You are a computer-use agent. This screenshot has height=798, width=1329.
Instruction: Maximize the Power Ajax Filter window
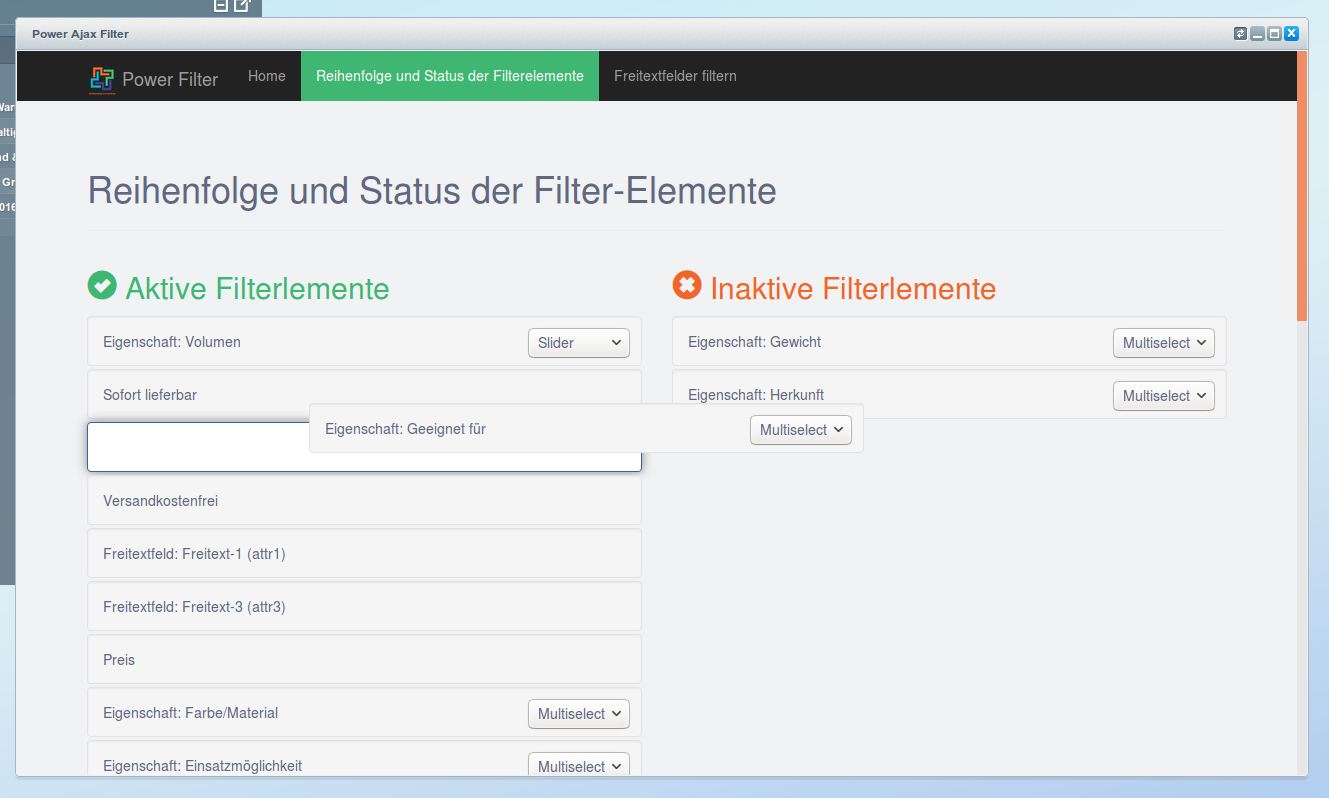point(1274,33)
